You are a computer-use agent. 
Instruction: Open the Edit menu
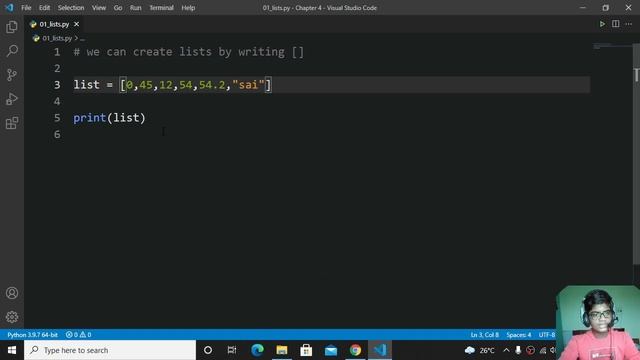[x=44, y=8]
